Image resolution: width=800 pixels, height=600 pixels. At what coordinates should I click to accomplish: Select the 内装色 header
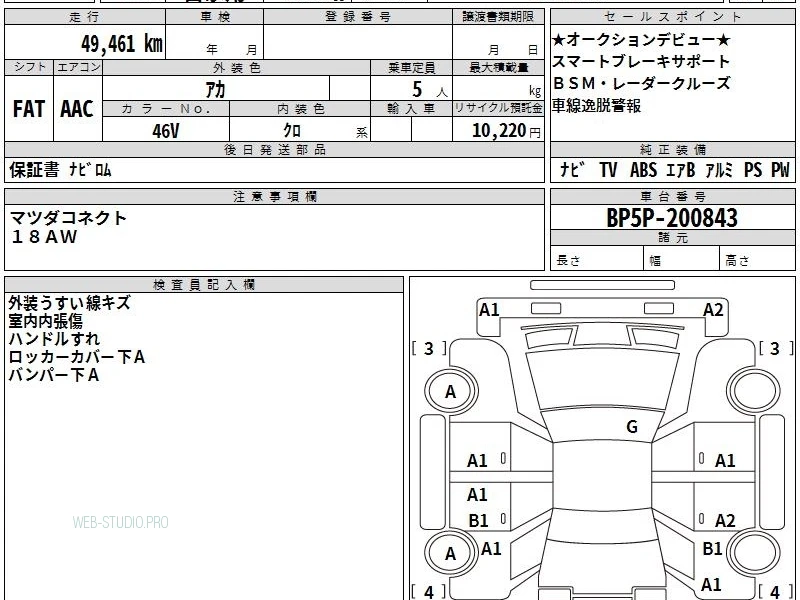301,109
